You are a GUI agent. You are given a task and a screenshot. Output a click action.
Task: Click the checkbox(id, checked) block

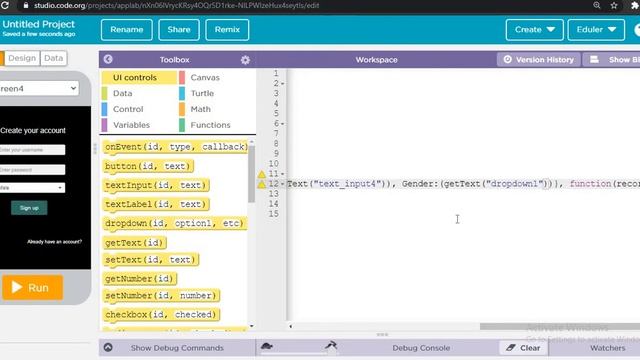click(x=161, y=315)
